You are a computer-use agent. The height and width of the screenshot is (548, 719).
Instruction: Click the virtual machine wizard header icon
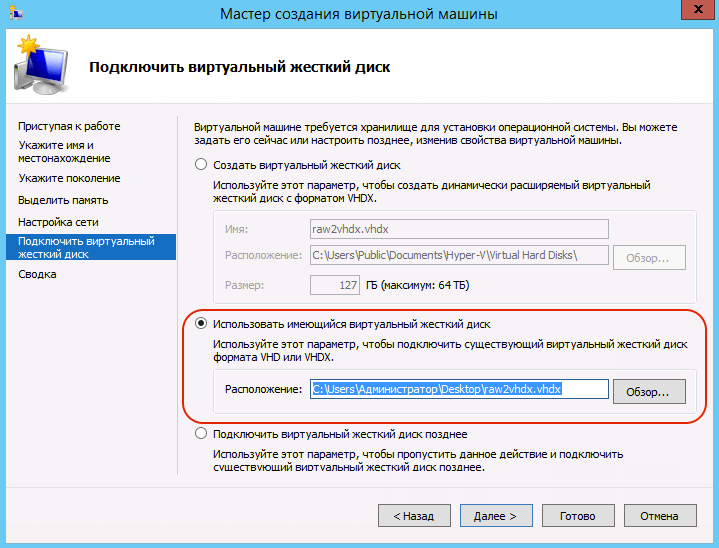point(40,64)
